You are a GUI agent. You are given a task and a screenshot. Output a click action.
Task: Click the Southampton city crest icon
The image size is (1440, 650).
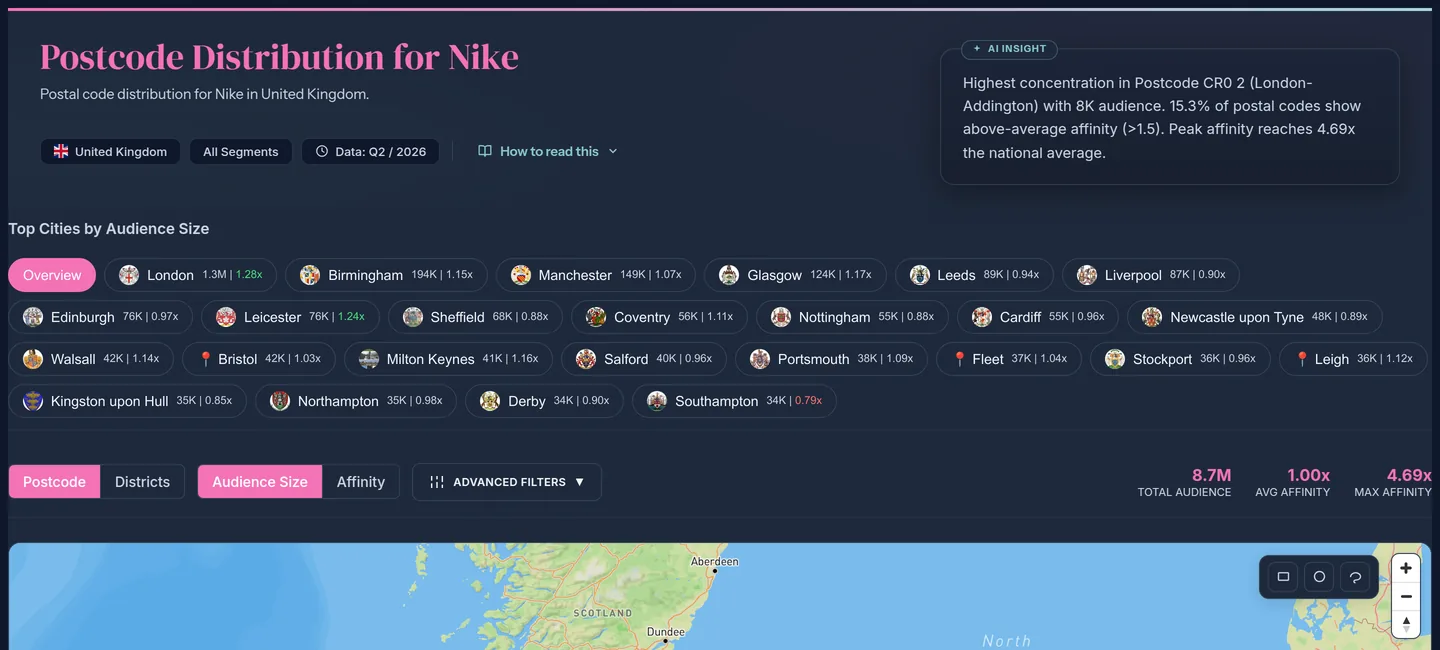pyautogui.click(x=657, y=401)
